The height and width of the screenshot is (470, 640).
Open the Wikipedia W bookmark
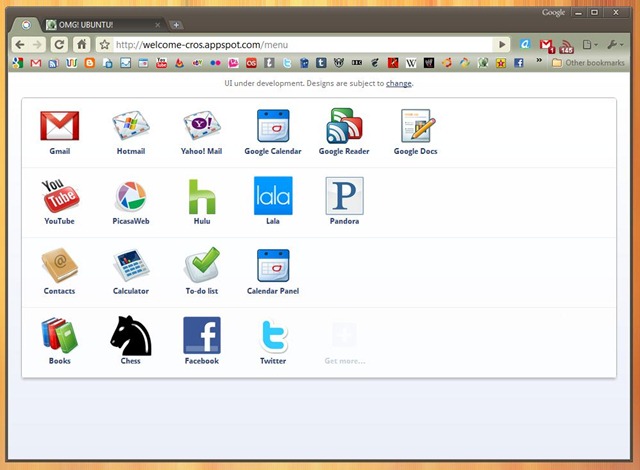click(411, 63)
